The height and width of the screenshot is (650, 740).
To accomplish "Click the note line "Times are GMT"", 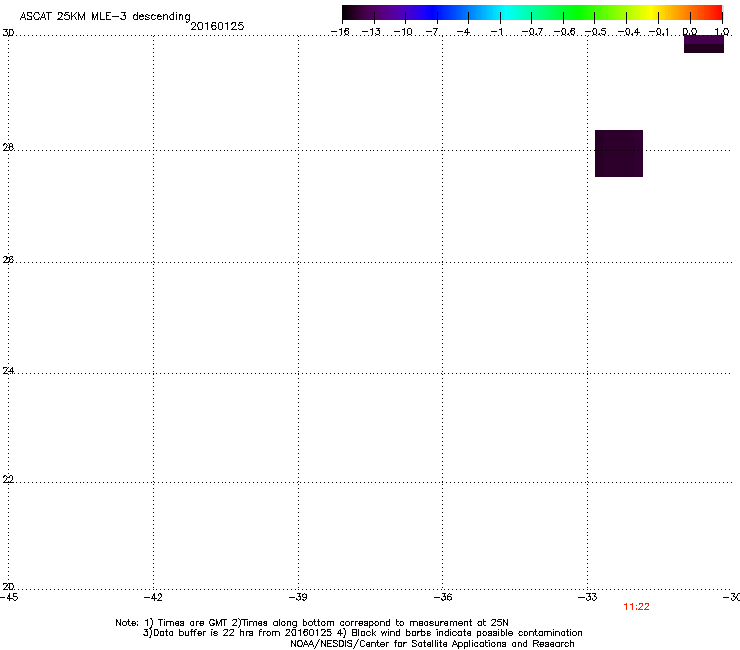I will point(193,623).
